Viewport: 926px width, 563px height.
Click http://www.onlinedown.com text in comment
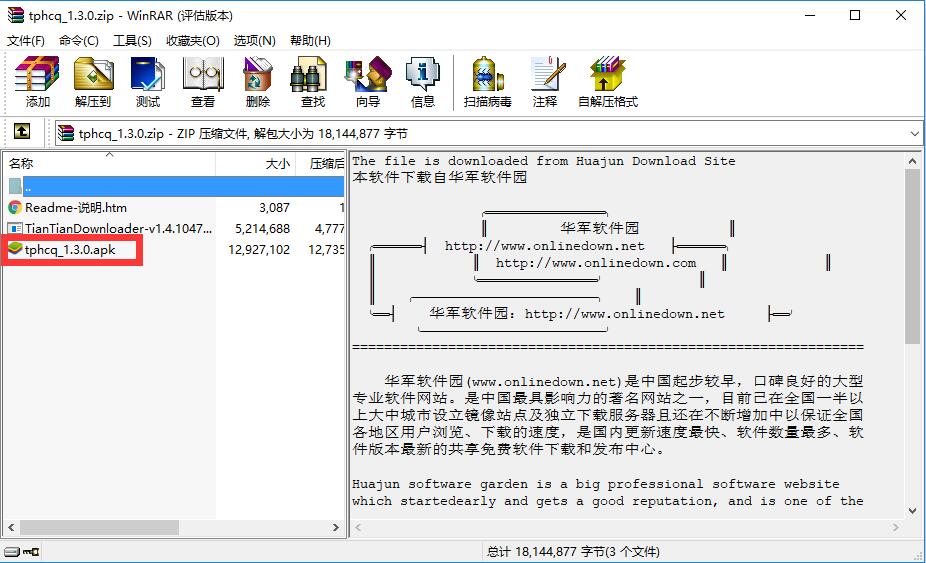tap(595, 263)
